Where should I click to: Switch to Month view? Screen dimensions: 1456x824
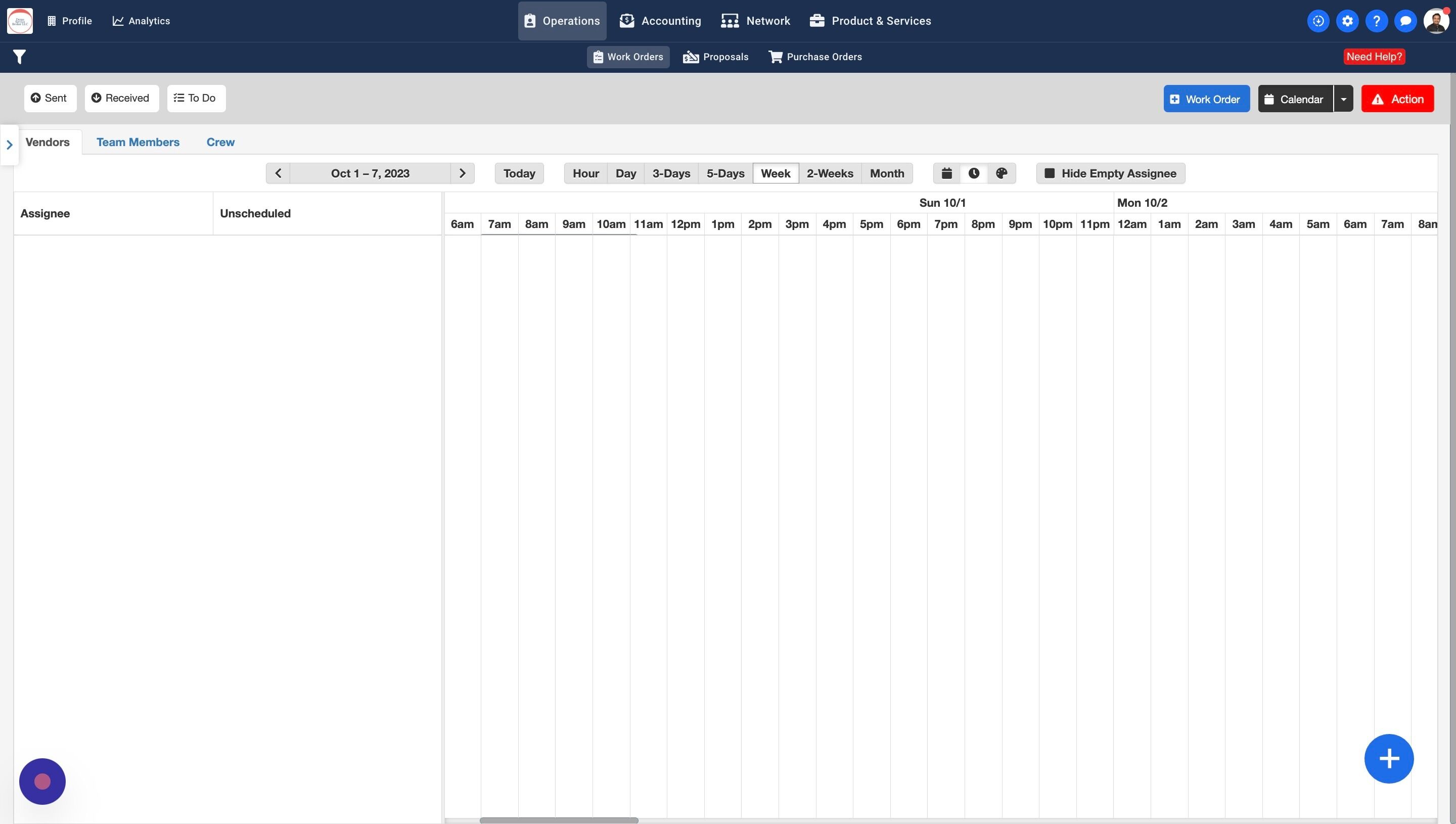point(886,173)
